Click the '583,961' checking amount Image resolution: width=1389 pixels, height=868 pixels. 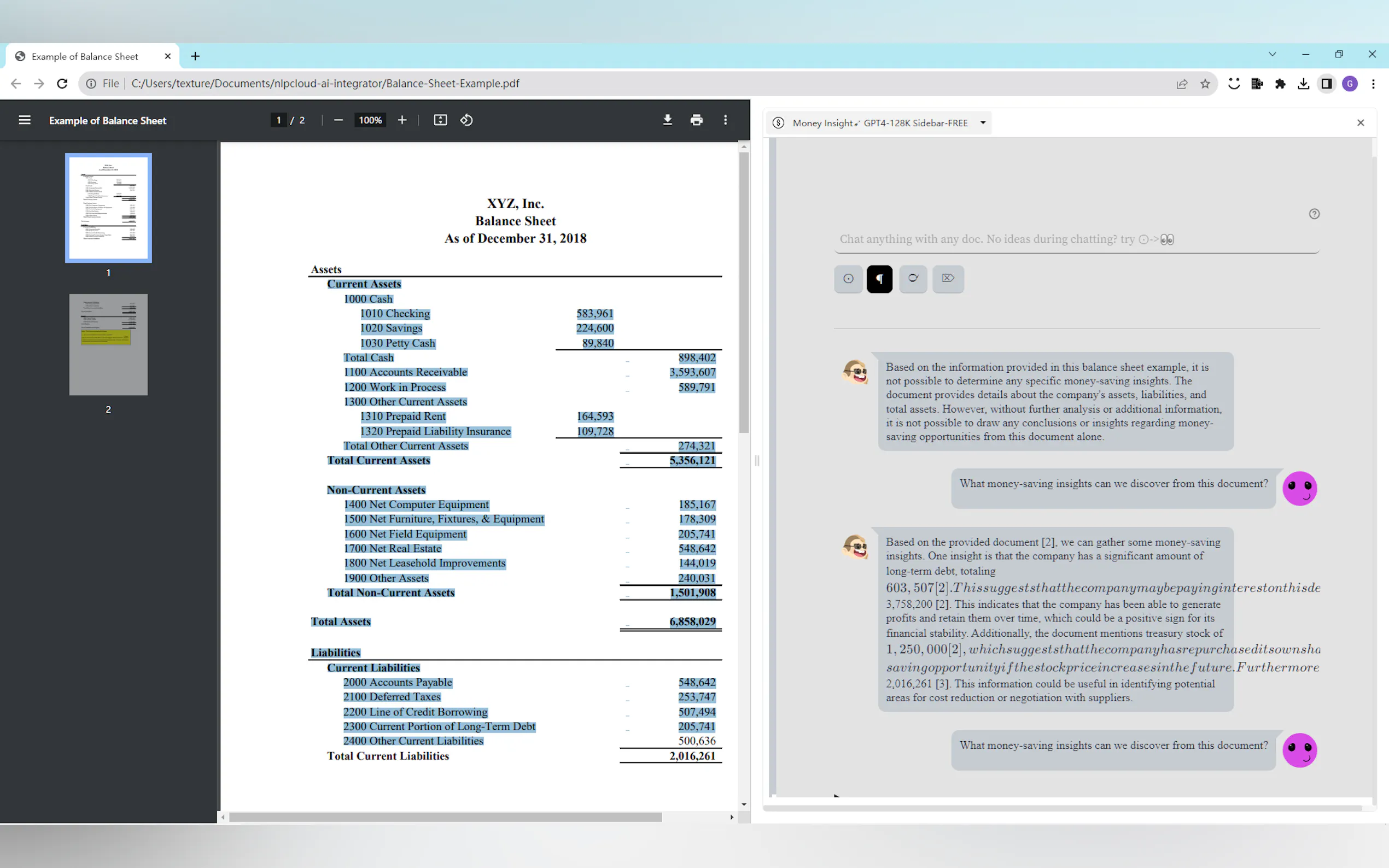coord(595,313)
